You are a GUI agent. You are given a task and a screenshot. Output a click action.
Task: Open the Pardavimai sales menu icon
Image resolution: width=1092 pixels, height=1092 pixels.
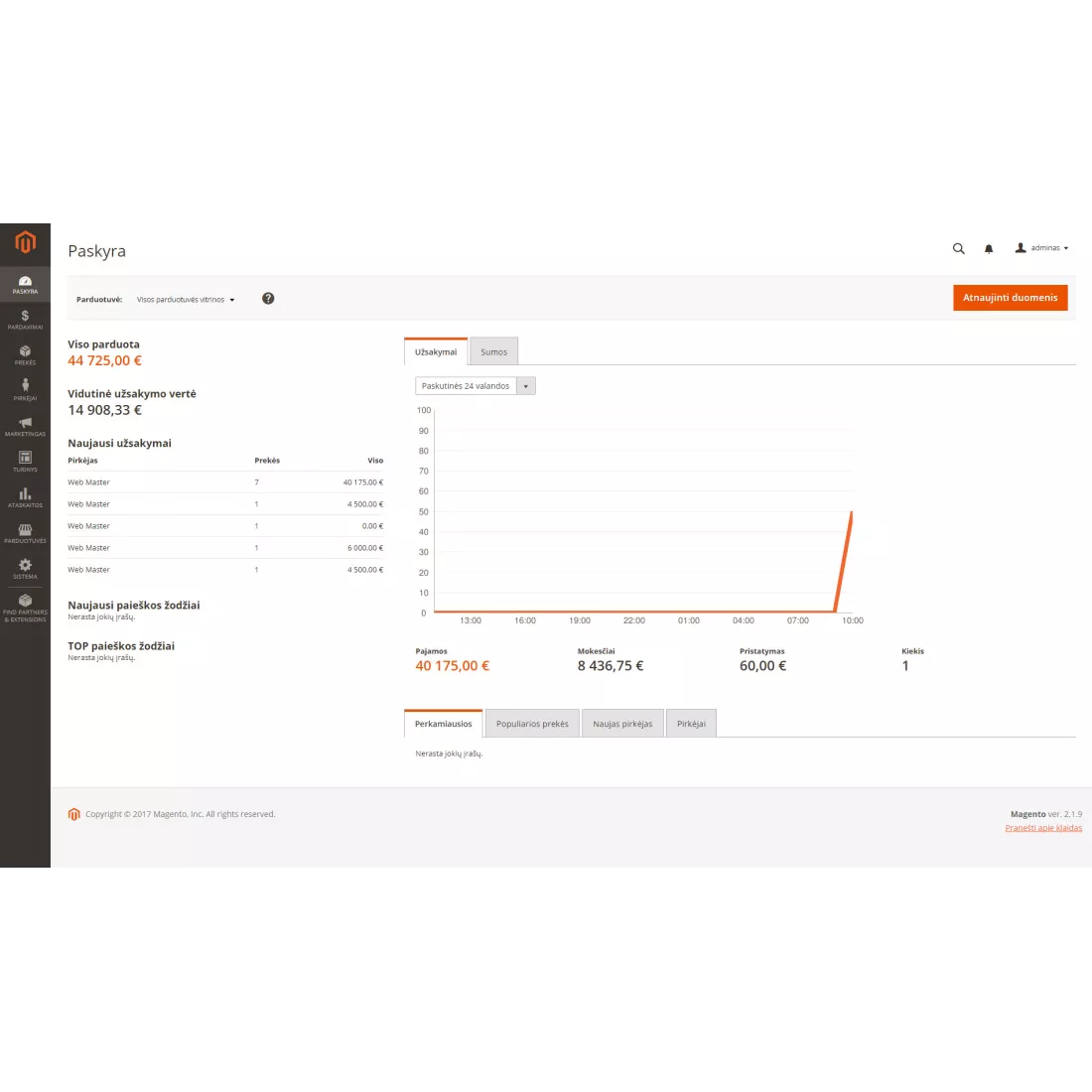25,319
